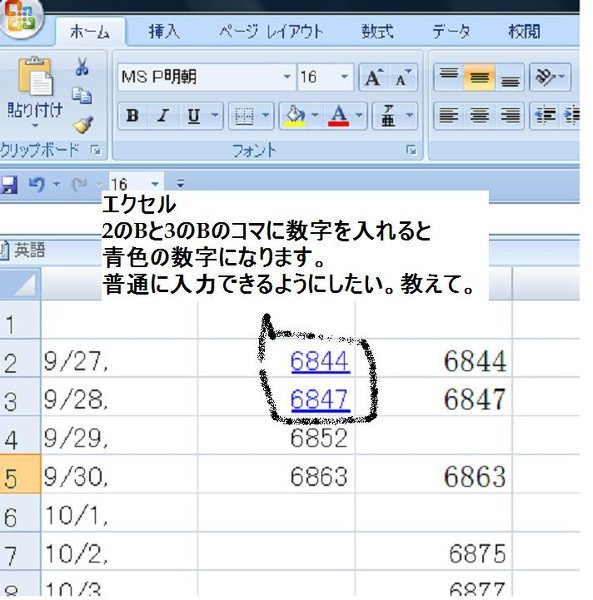
Task: Save with quick access floppy icon
Action: (x=9, y=185)
